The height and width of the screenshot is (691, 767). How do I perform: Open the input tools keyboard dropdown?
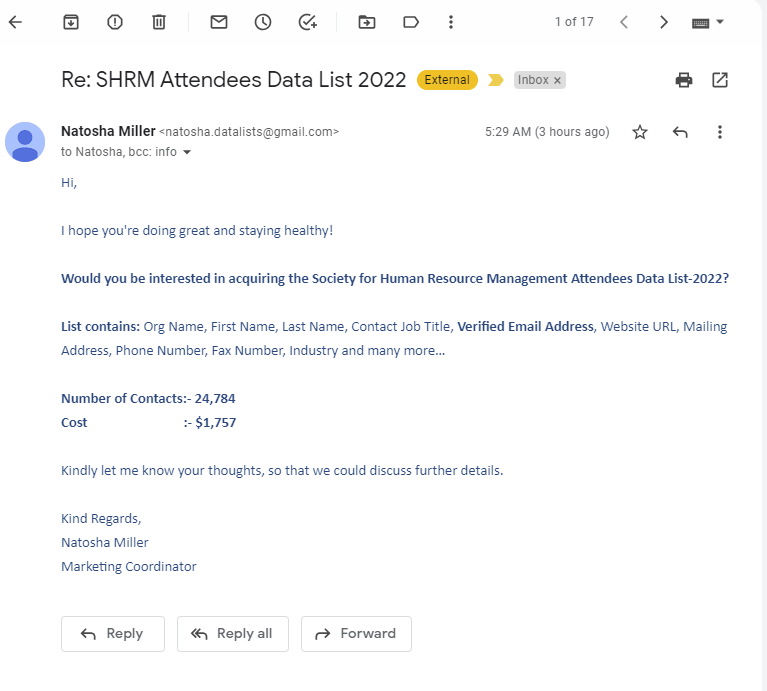707,22
